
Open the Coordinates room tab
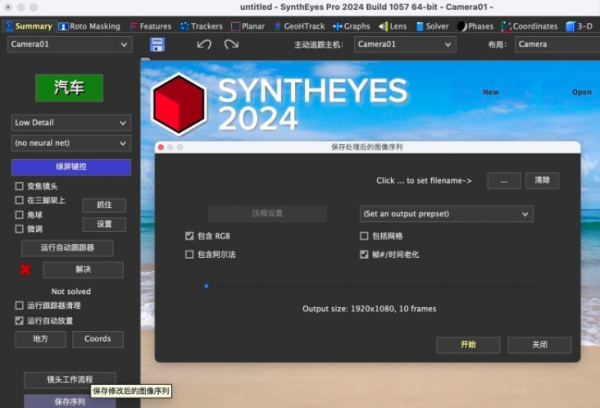tap(529, 26)
